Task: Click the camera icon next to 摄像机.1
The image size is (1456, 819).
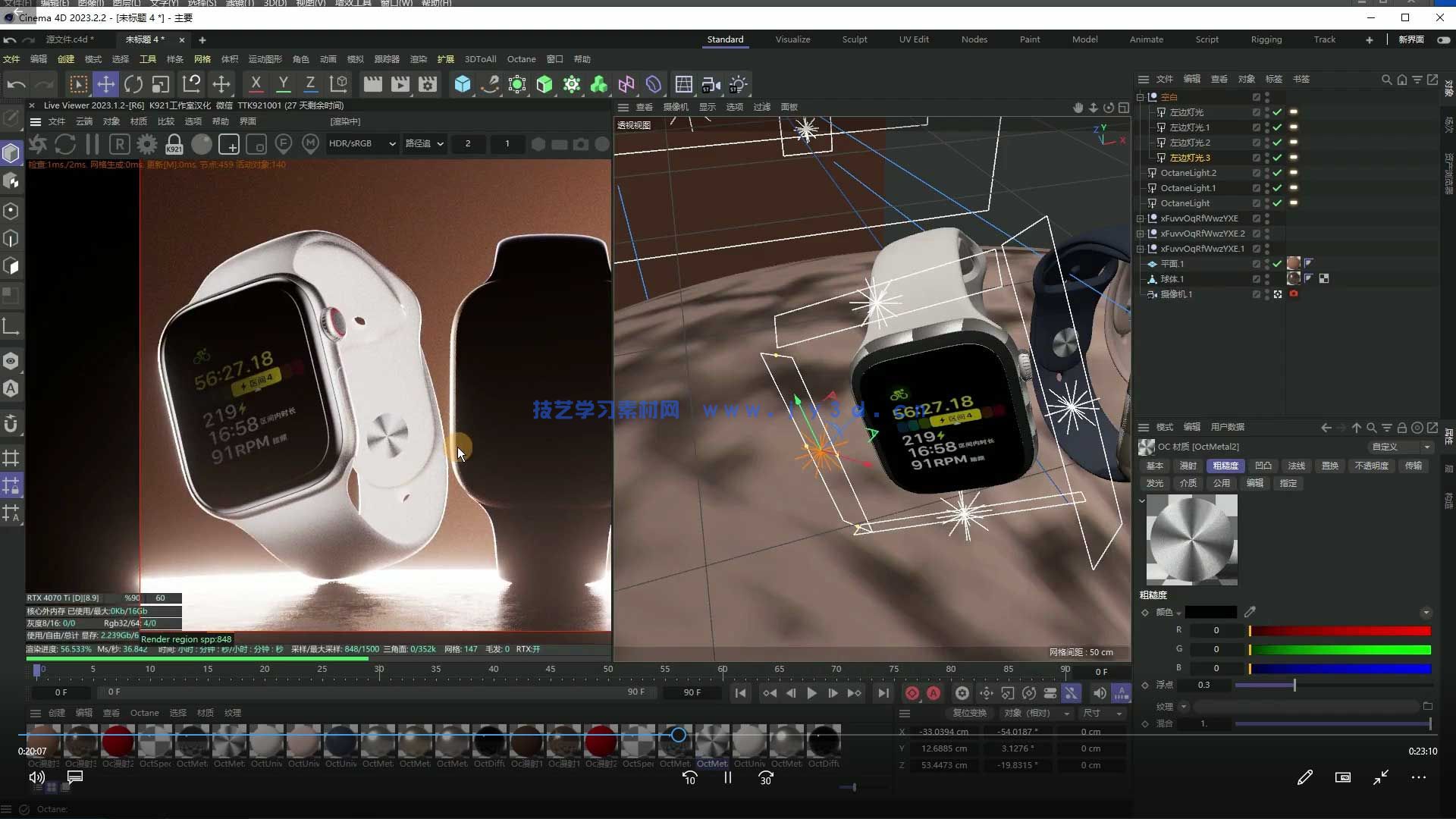Action: tap(1294, 294)
